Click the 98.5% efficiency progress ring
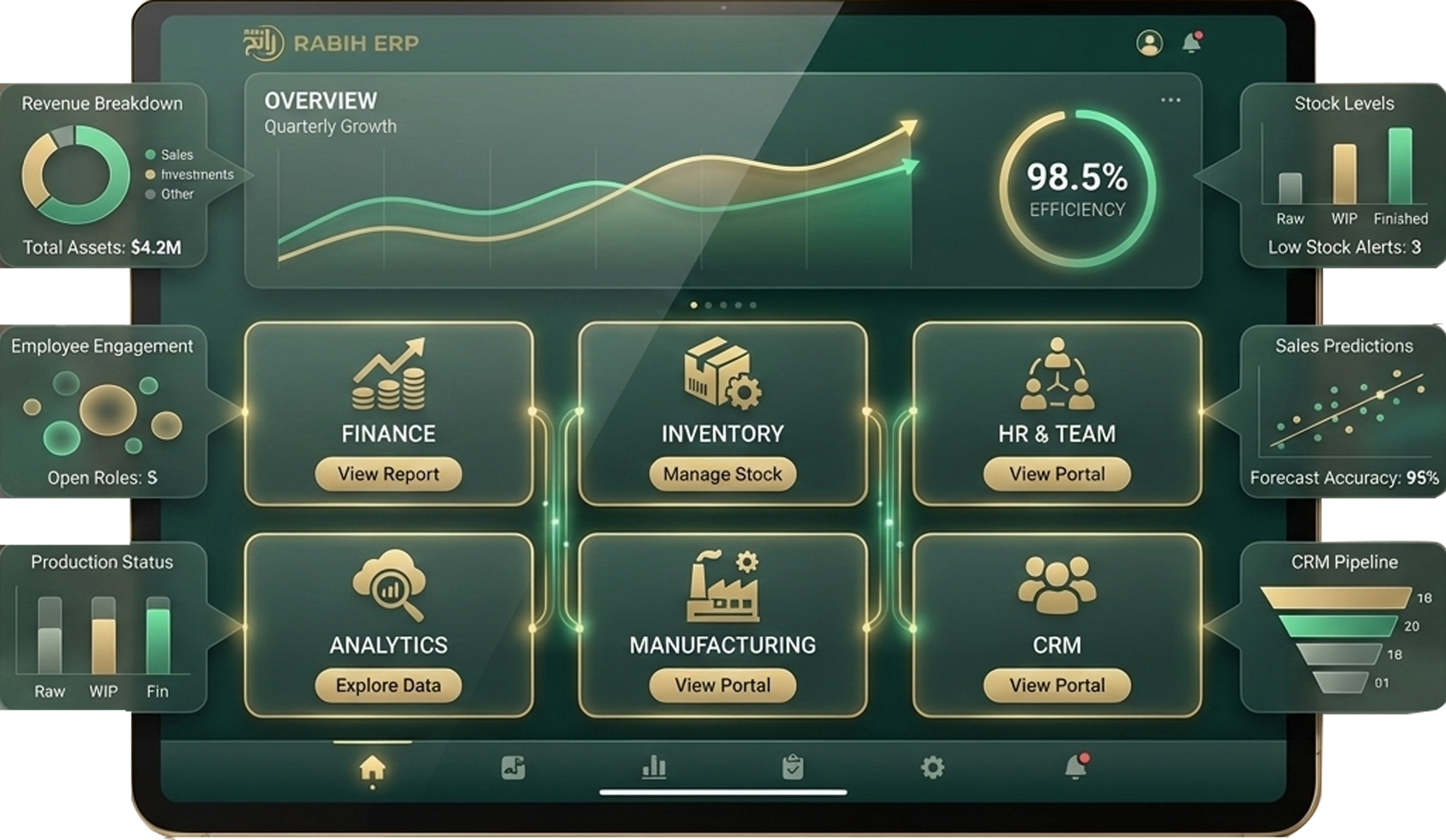The height and width of the screenshot is (840, 1446). pos(1077,189)
